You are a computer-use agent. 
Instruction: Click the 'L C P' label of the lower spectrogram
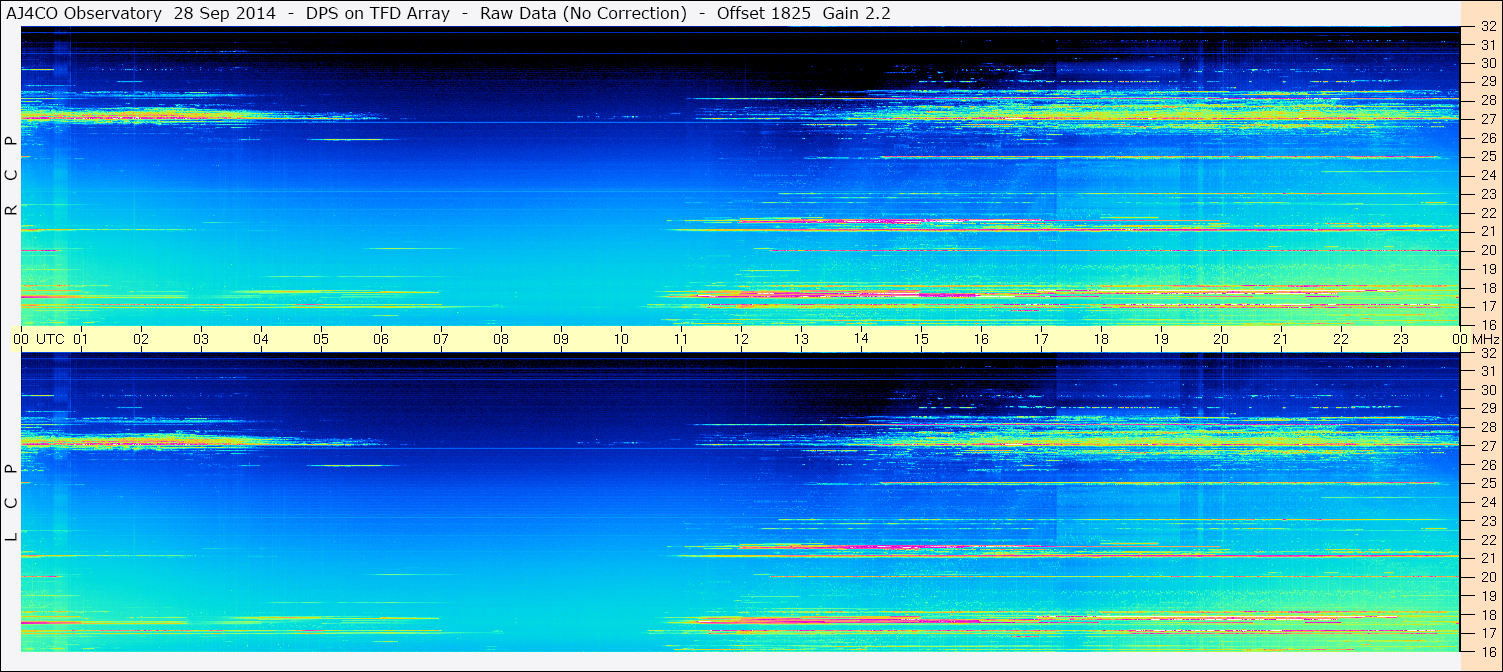coord(11,503)
